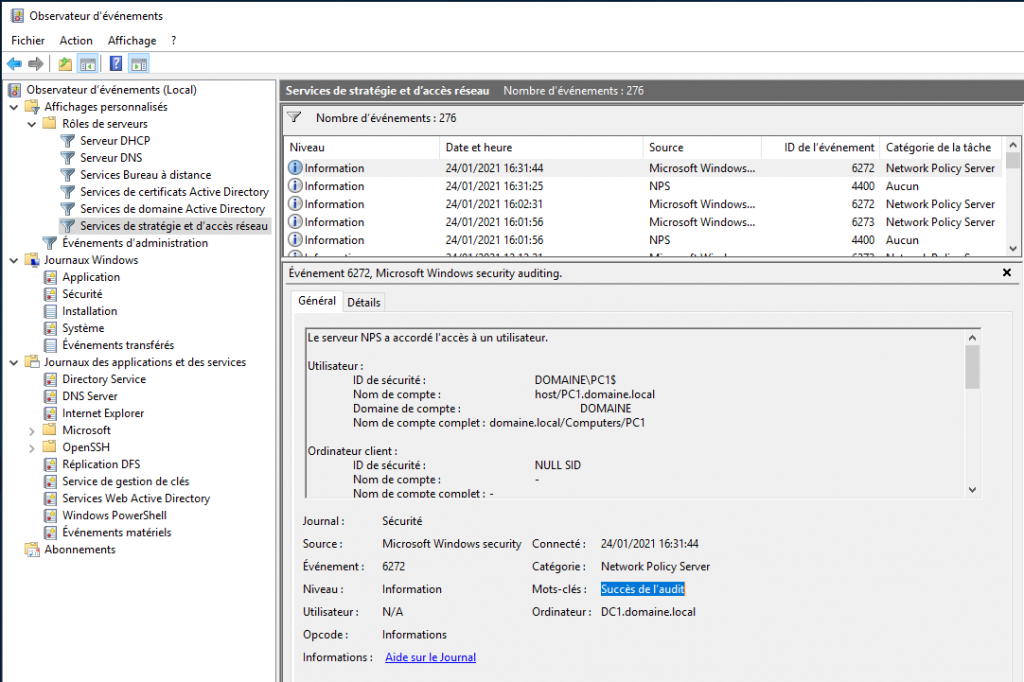Open the ? help menu
This screenshot has height=682, width=1024.
174,41
